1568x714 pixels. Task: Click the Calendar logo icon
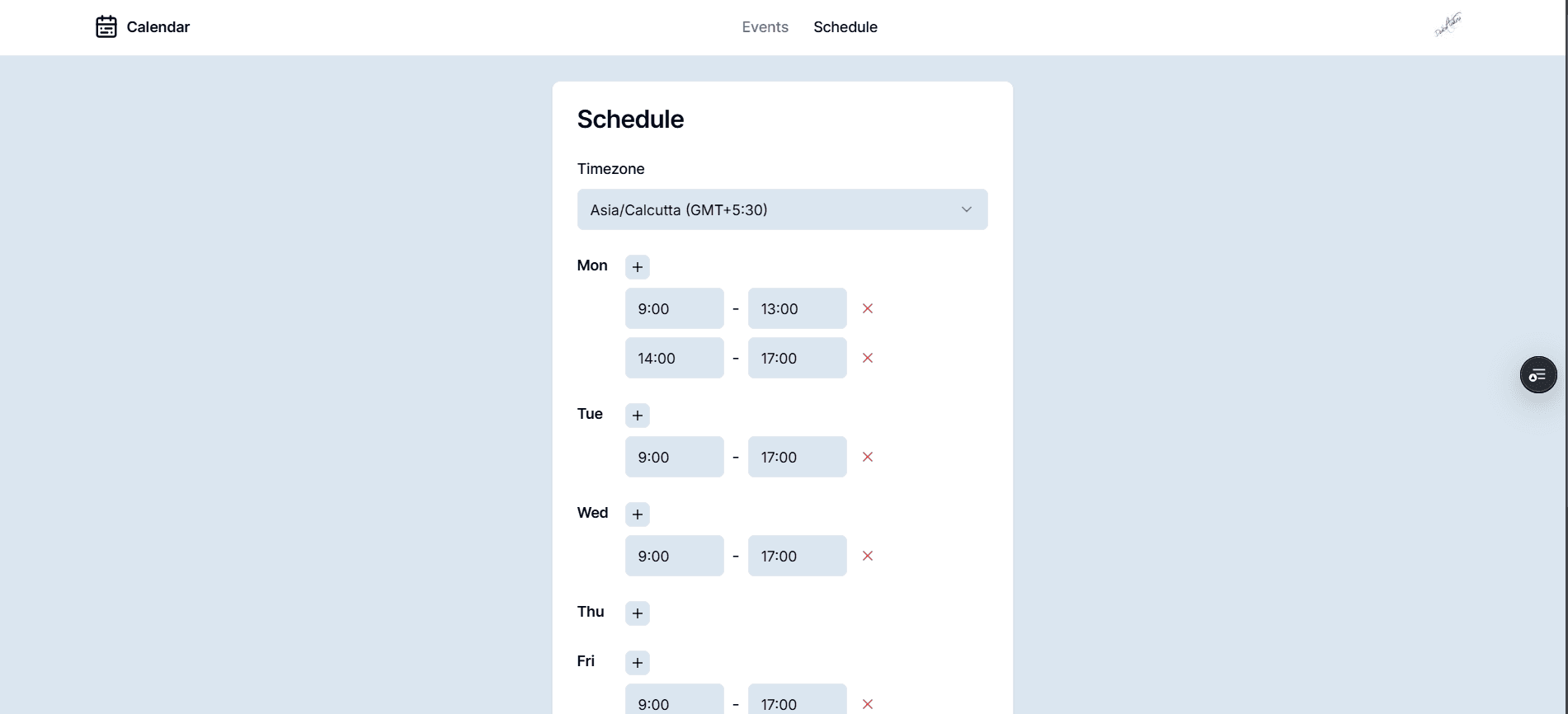(x=106, y=26)
